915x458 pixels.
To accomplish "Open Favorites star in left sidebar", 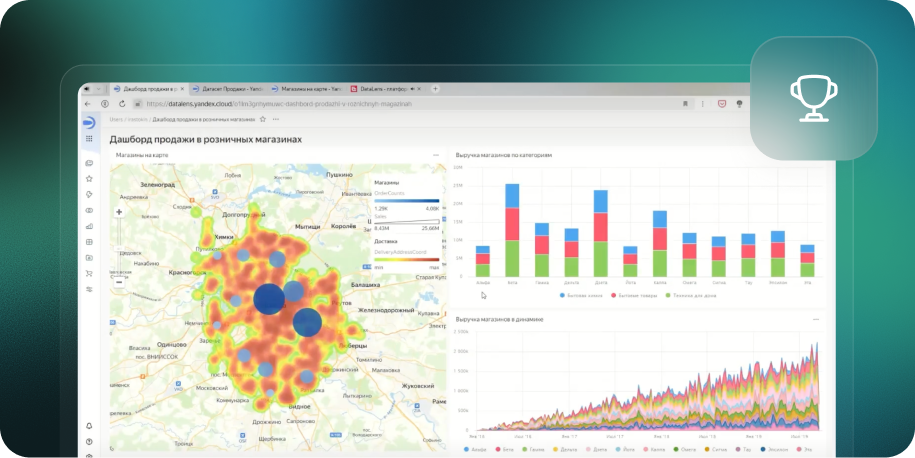I will pos(89,178).
